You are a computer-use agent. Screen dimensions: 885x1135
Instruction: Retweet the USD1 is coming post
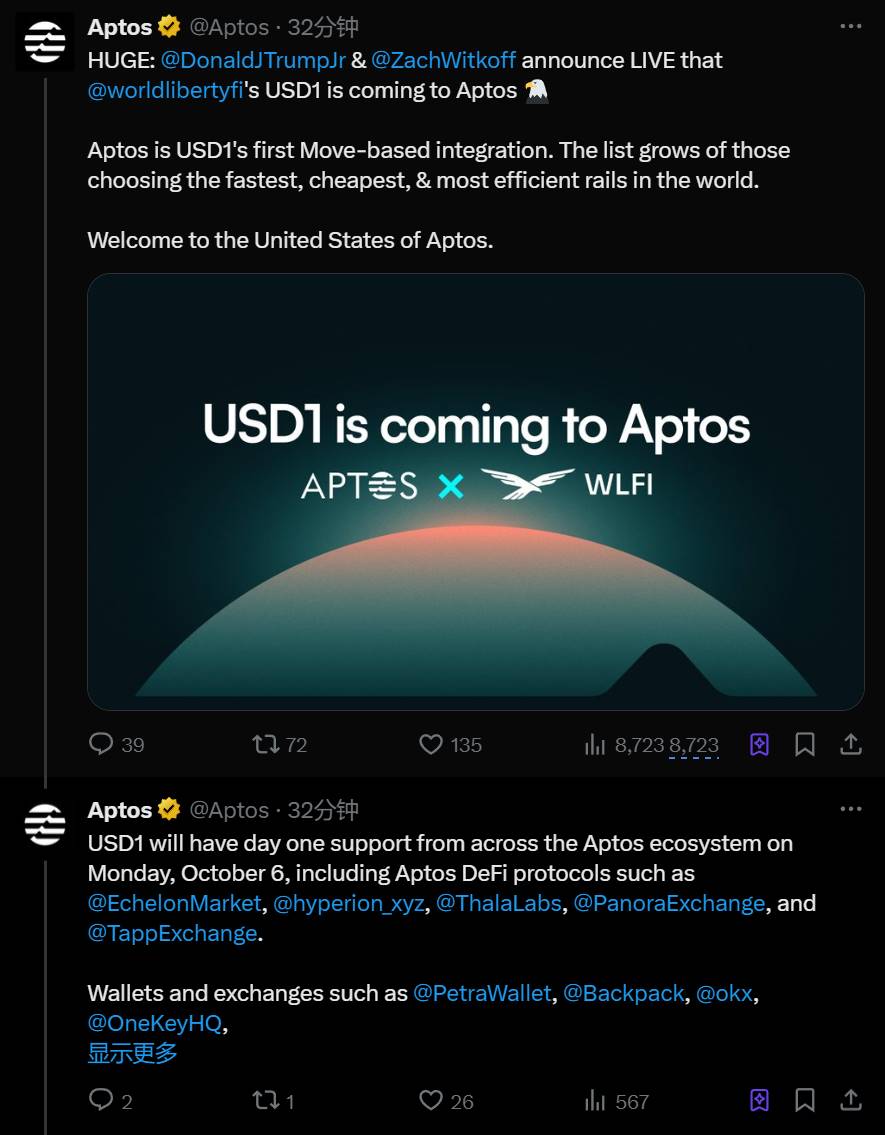coord(265,744)
